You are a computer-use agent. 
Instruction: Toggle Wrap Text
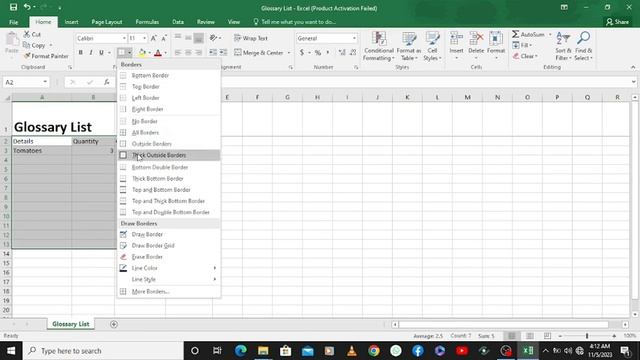(x=251, y=38)
